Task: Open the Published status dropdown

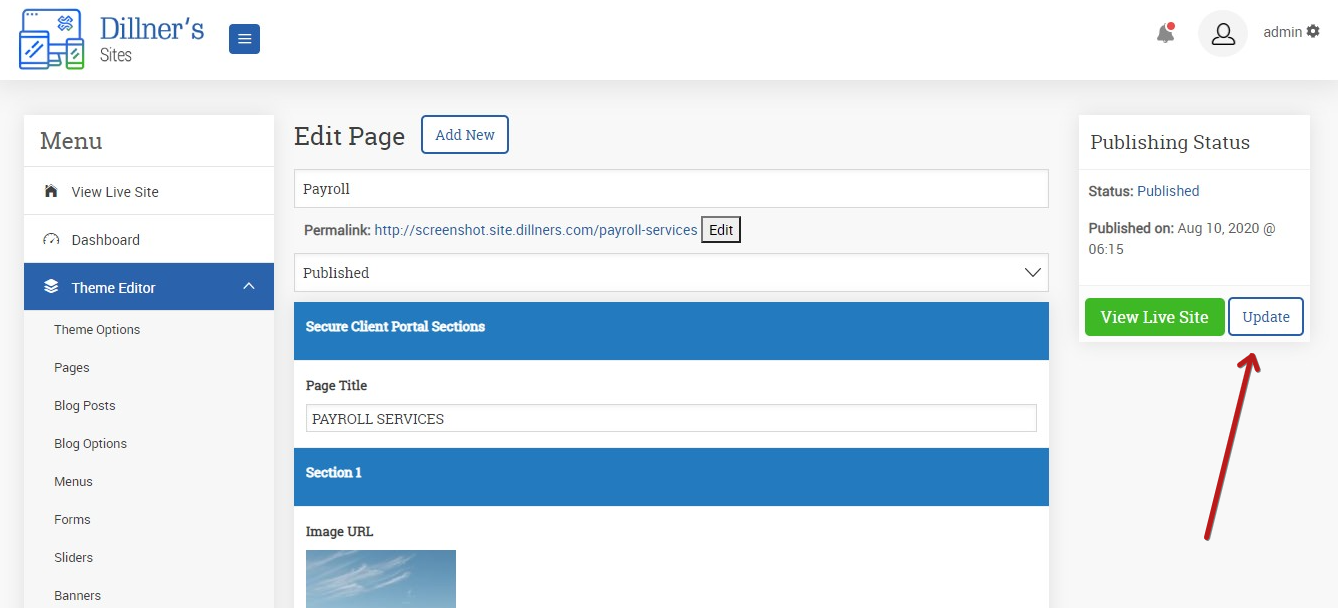Action: tap(671, 273)
